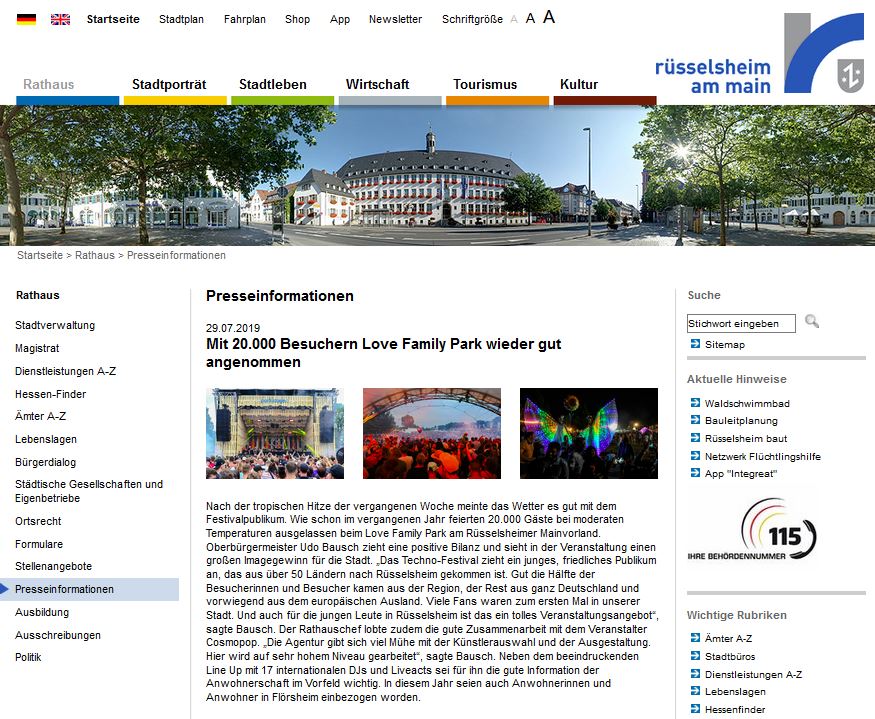This screenshot has width=875, height=719.
Task: Open the festival stage photo thumbnail
Action: click(x=275, y=433)
